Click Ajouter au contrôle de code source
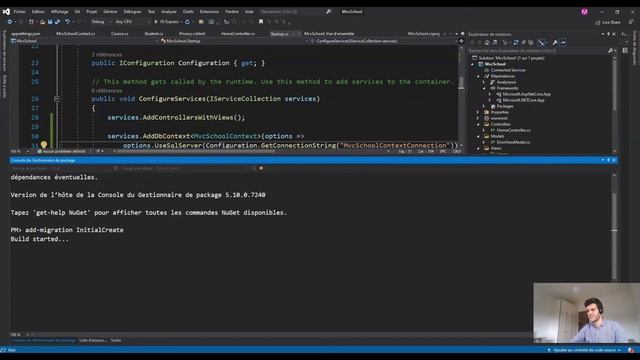The height and width of the screenshot is (360, 640). [584, 350]
